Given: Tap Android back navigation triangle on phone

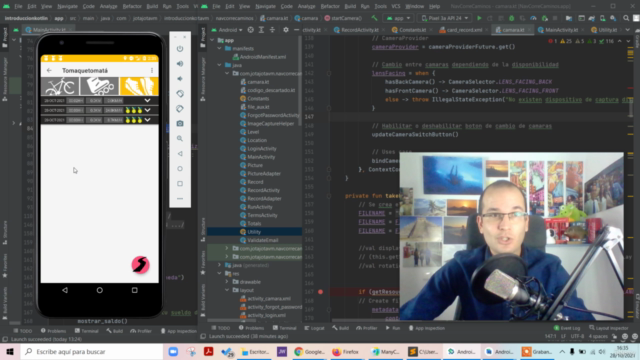Looking at the screenshot, I should tap(65, 290).
